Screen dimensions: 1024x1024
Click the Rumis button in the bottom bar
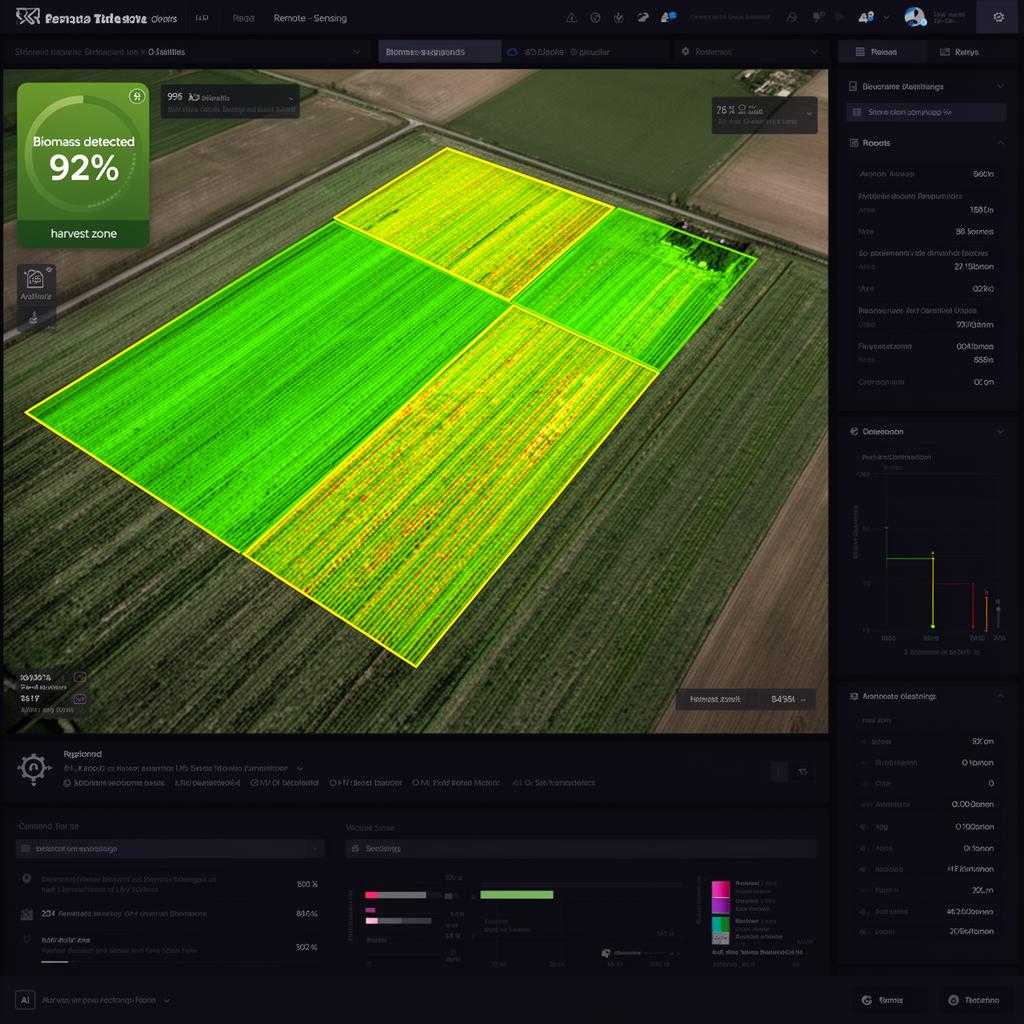tap(884, 1000)
